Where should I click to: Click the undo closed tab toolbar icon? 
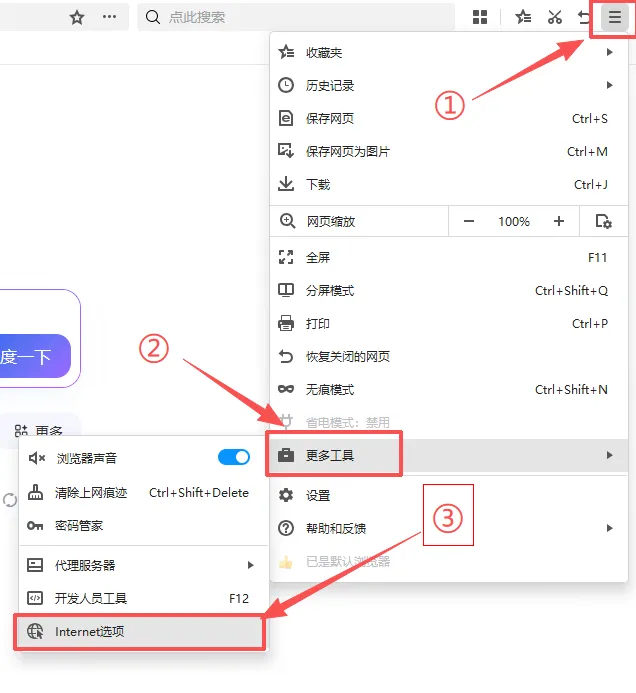584,17
